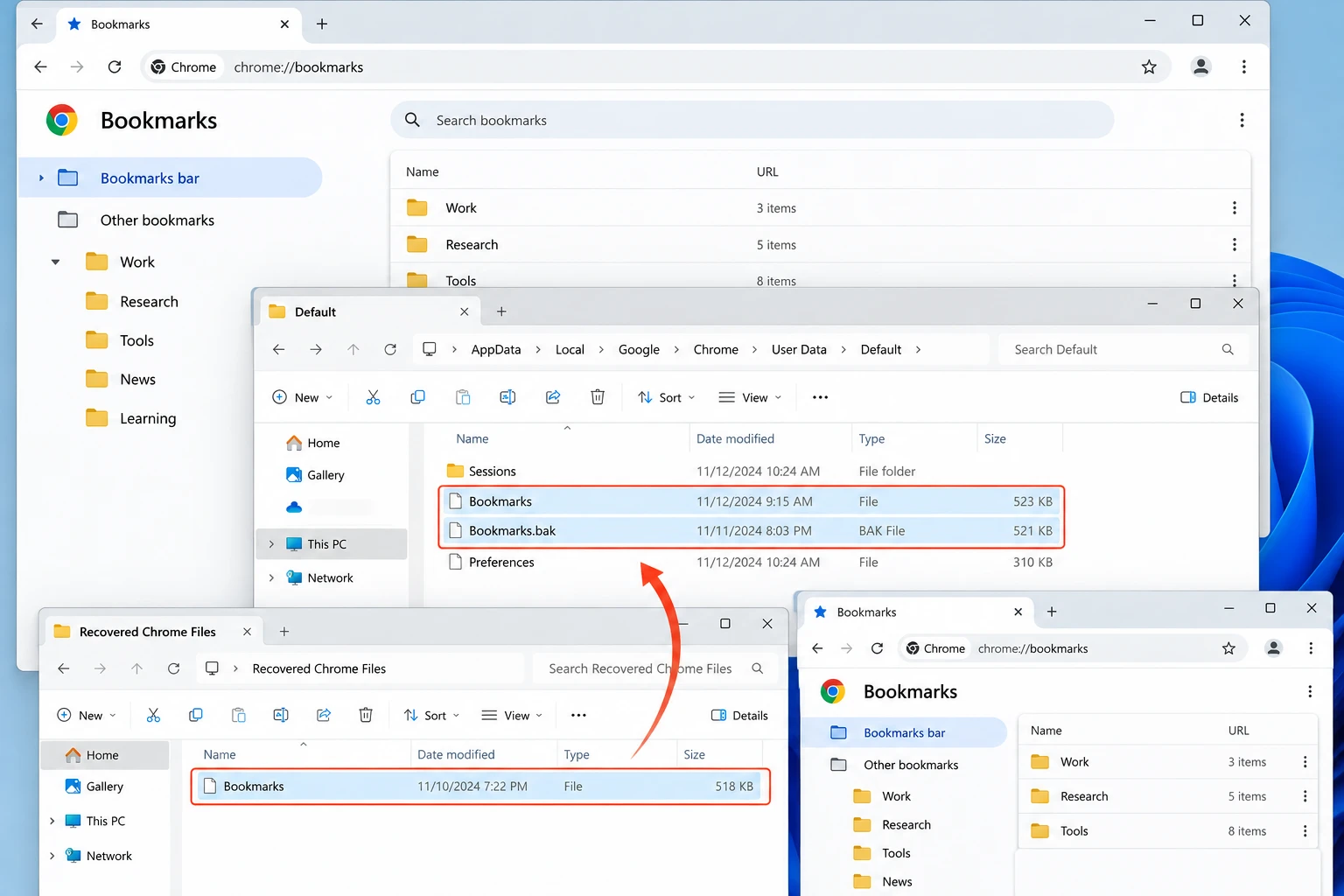Refresh the Default folder view
Screen dimensions: 1344x896
click(x=390, y=349)
